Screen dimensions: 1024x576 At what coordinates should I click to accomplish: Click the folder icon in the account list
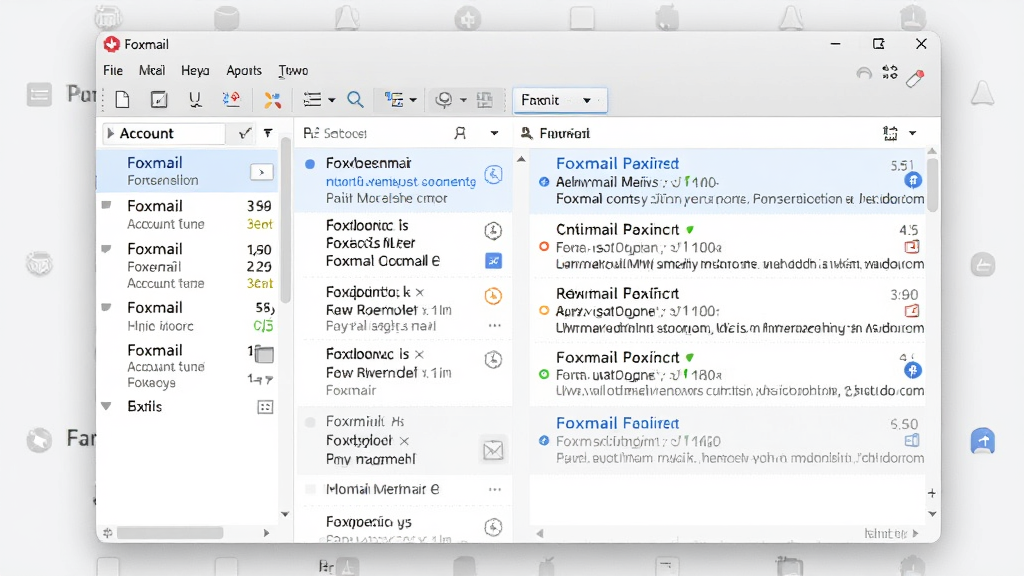click(264, 355)
